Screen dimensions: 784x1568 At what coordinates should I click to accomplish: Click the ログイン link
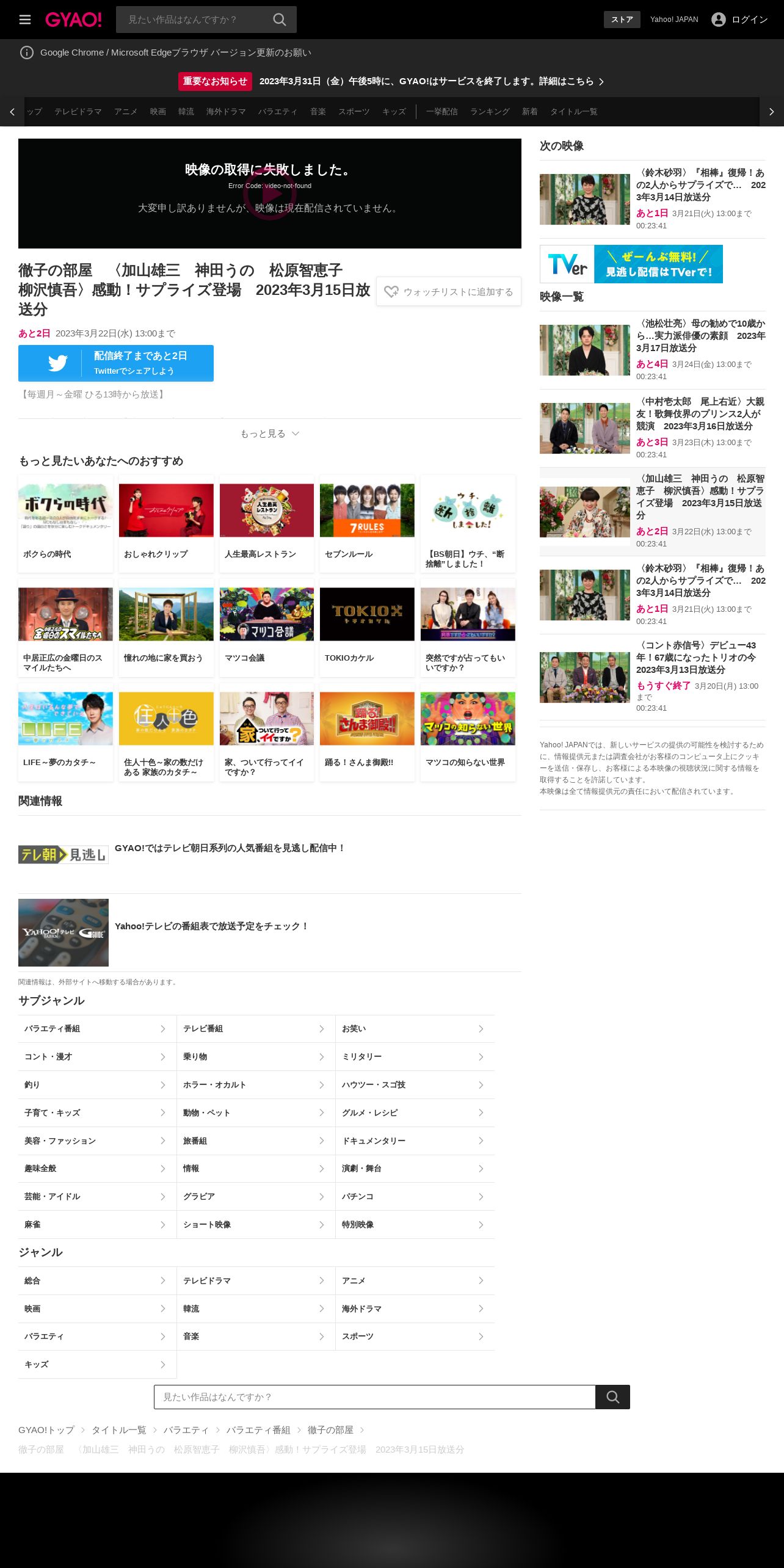pyautogui.click(x=749, y=20)
